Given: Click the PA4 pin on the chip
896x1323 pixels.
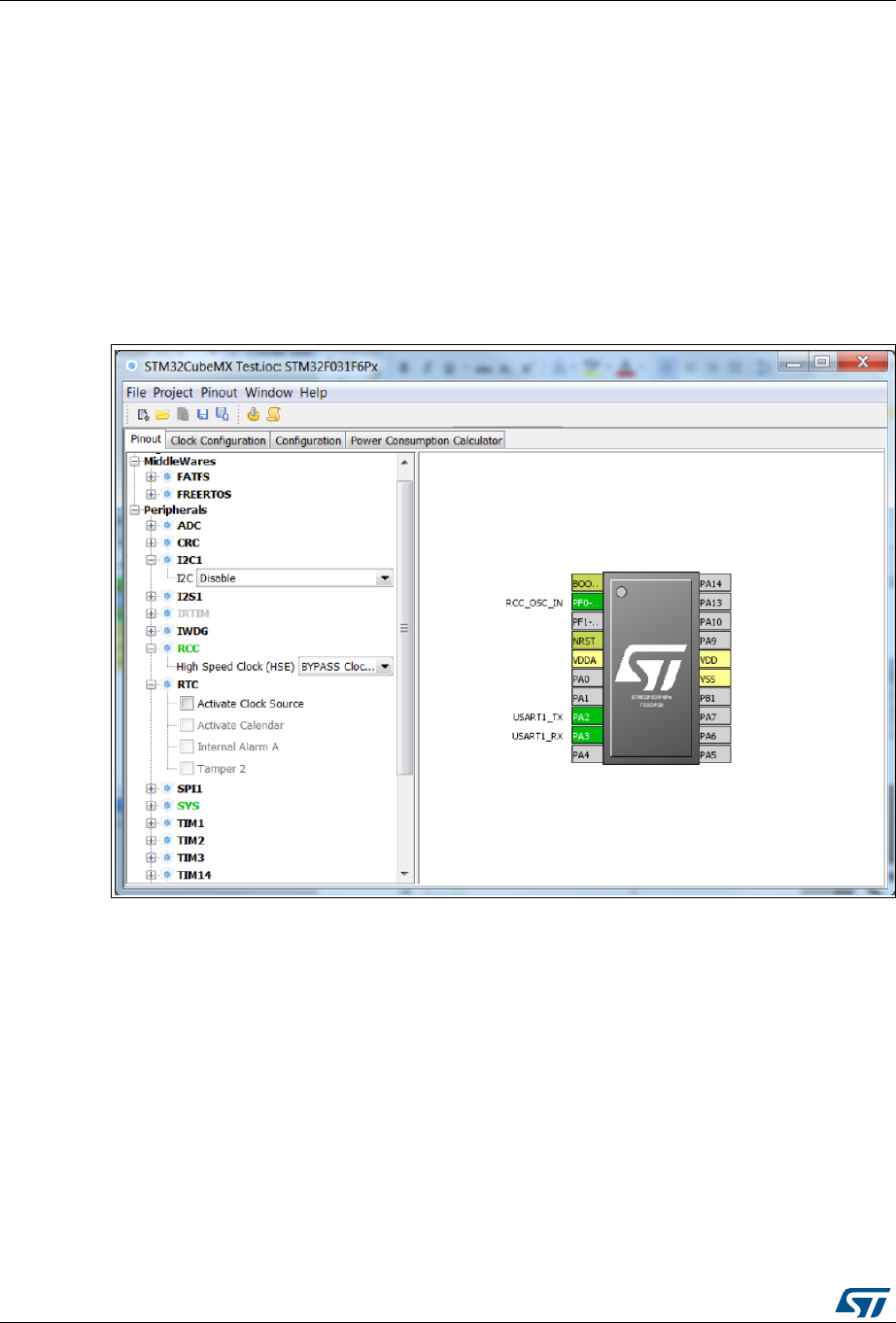Looking at the screenshot, I should coord(587,754).
